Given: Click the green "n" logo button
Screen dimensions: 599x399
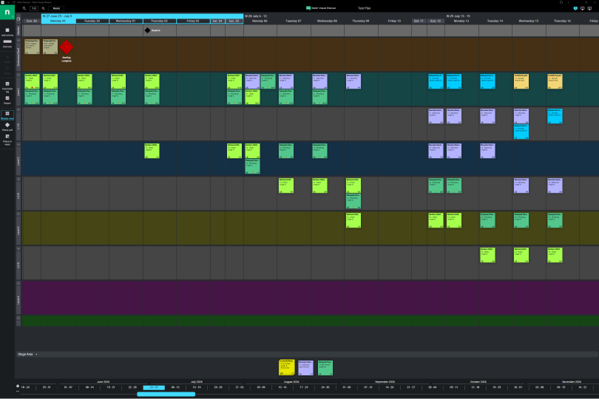Looking at the screenshot, I should tap(7, 12).
